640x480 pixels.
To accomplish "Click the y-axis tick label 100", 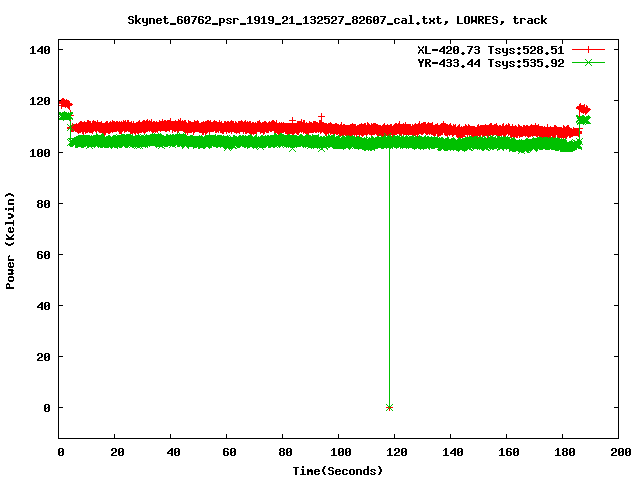I will [x=40, y=152].
